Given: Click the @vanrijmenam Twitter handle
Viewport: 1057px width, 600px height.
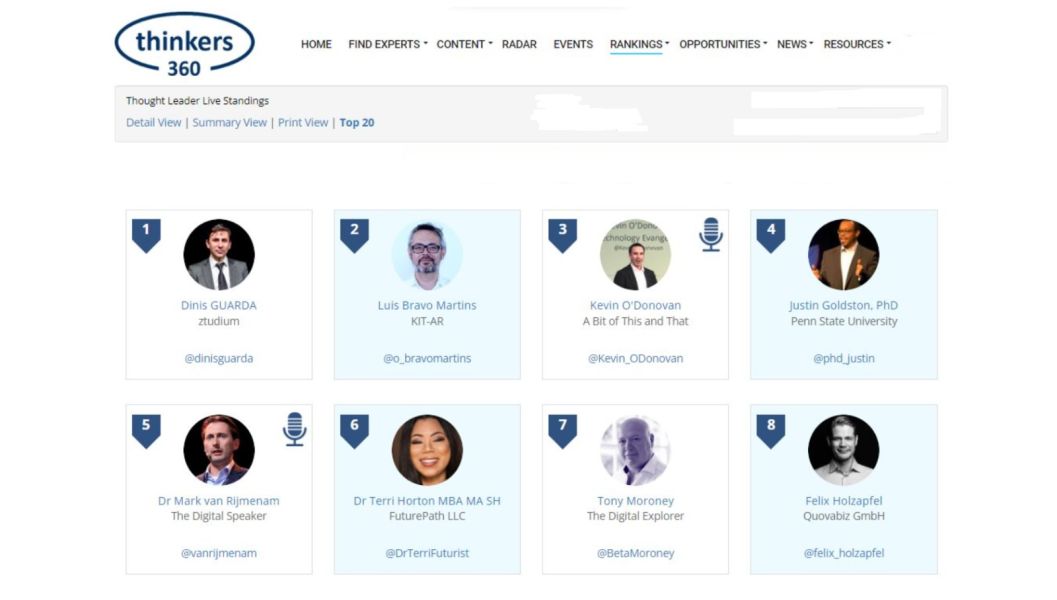Looking at the screenshot, I should [218, 553].
